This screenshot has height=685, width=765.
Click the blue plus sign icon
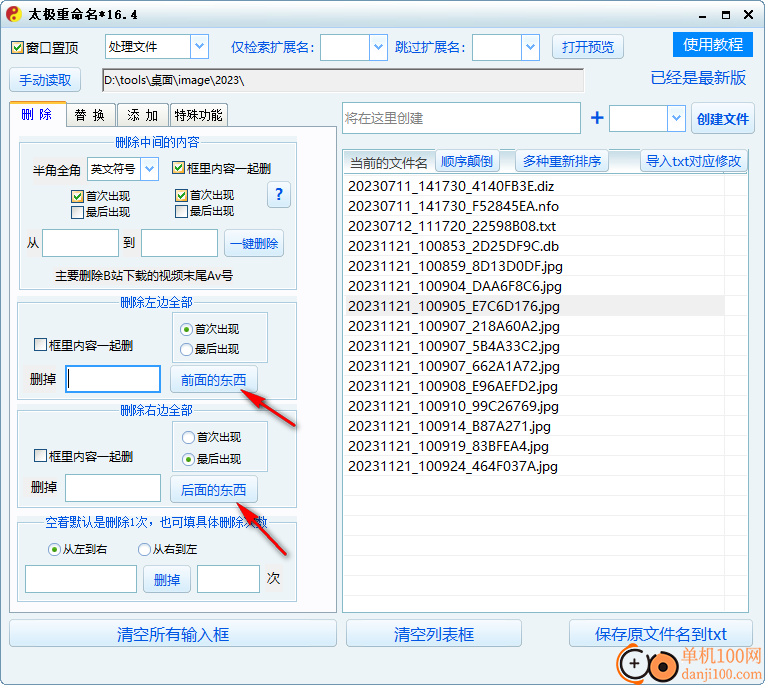[597, 118]
